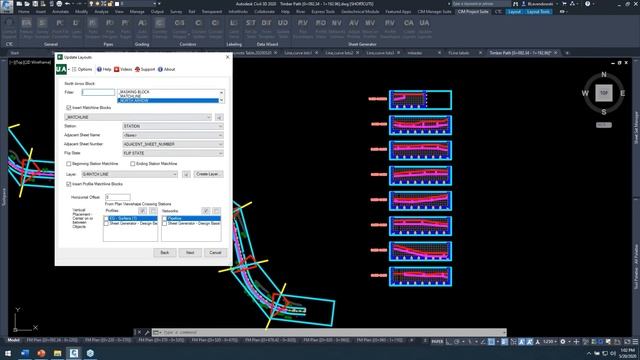The image size is (640, 360).
Task: Open the Home ribbon tab
Action: click(x=24, y=12)
